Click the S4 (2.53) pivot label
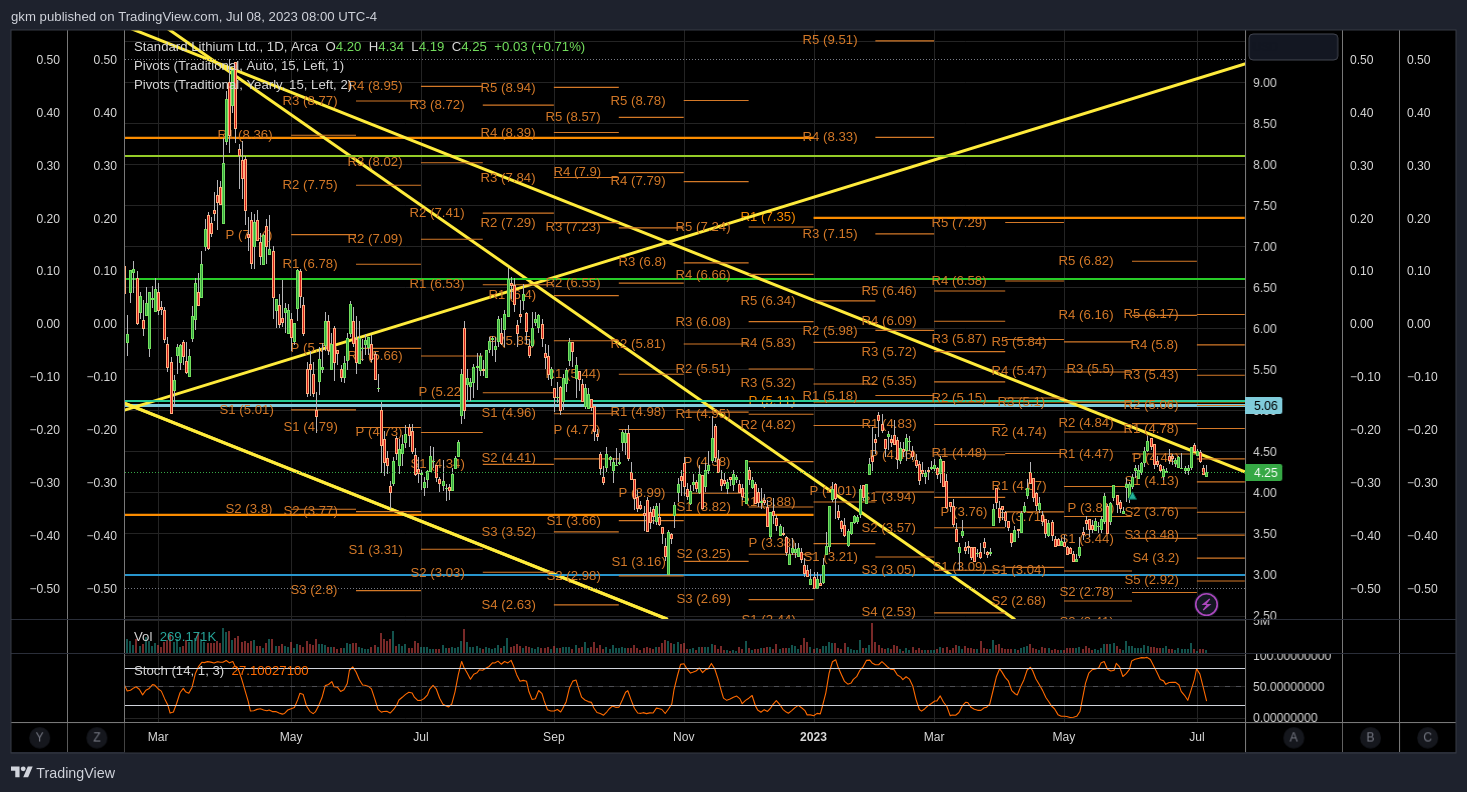 click(x=889, y=612)
